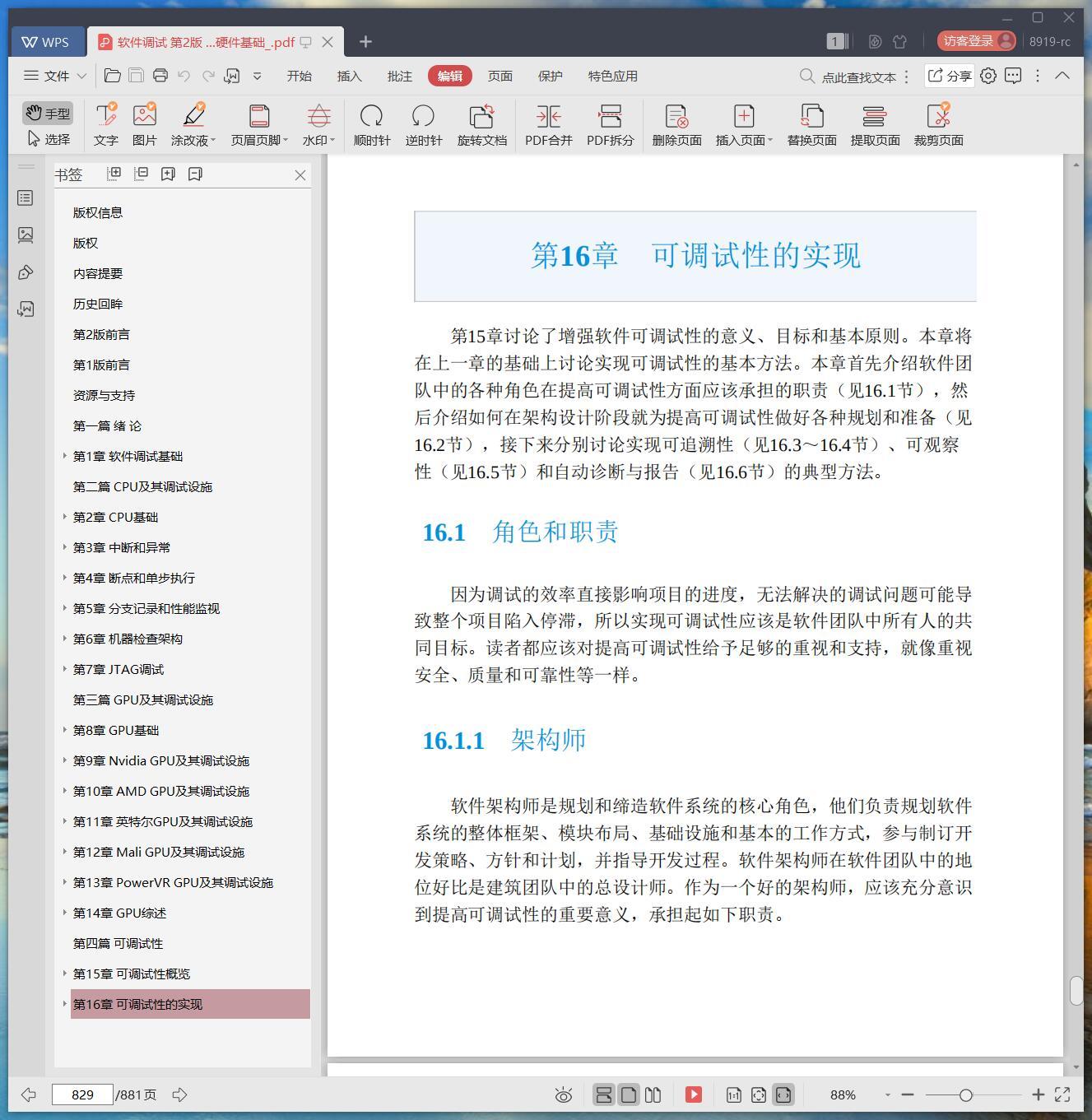Open the 特色应用 tab
Screen dimensions: 1092x1120
[x=613, y=76]
